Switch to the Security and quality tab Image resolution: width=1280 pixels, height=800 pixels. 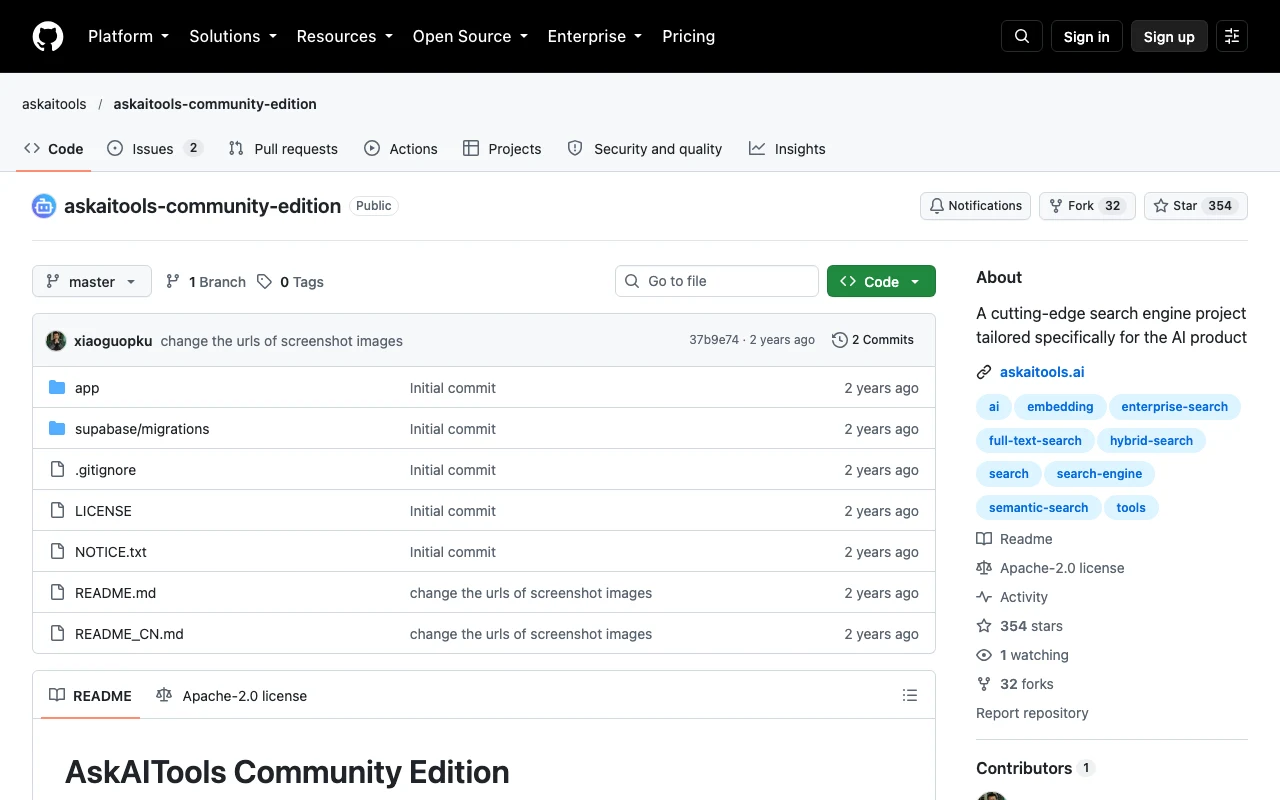pos(645,149)
